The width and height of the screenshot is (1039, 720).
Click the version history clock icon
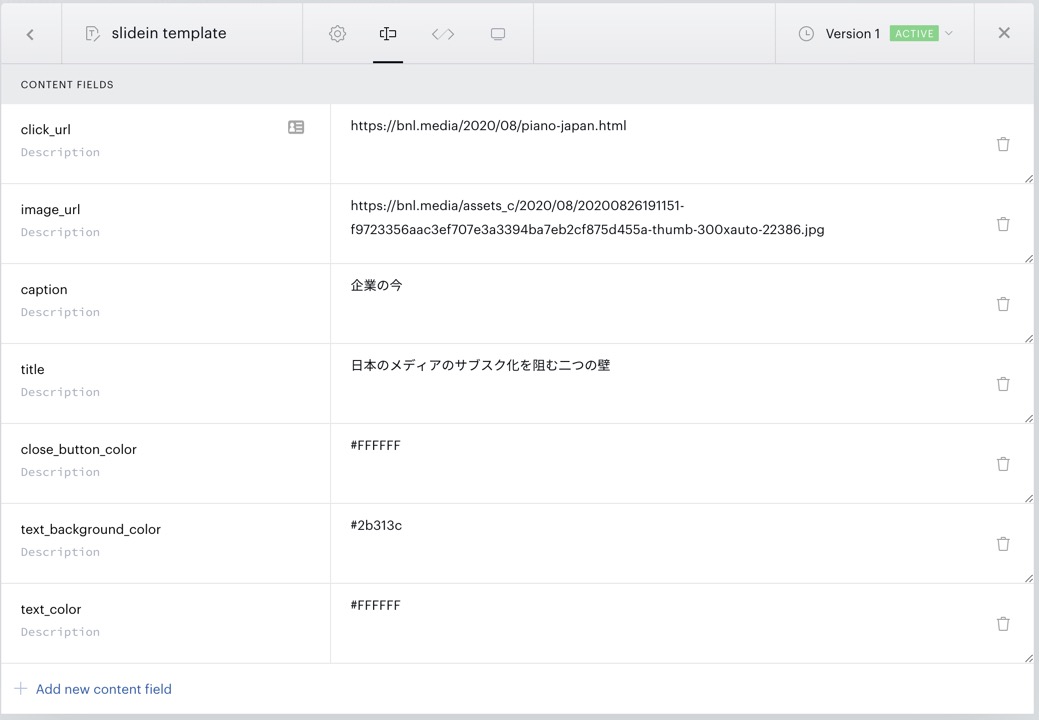click(x=806, y=34)
